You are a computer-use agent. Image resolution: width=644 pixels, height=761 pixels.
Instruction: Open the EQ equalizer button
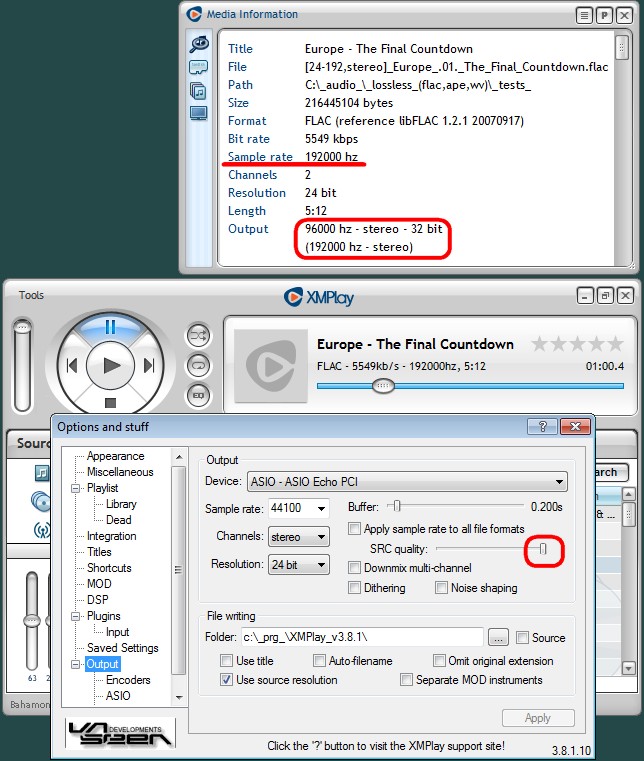coord(198,395)
